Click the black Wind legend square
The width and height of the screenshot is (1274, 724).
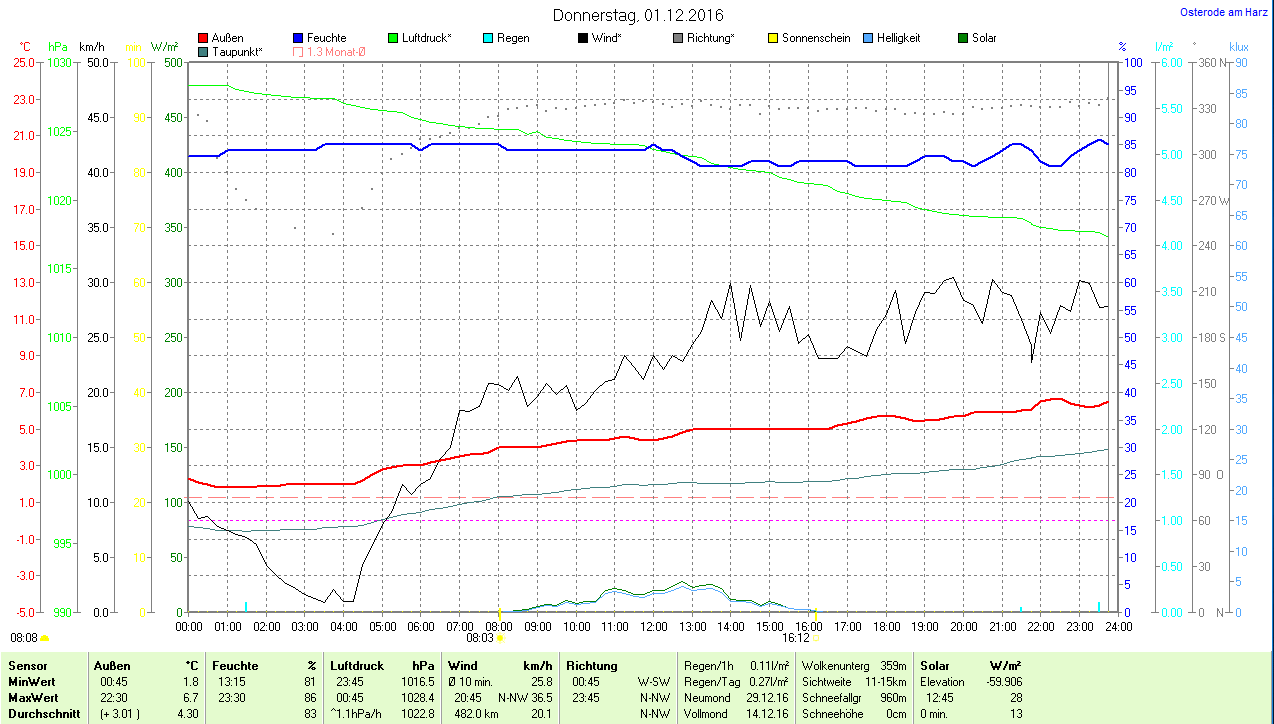tap(583, 38)
